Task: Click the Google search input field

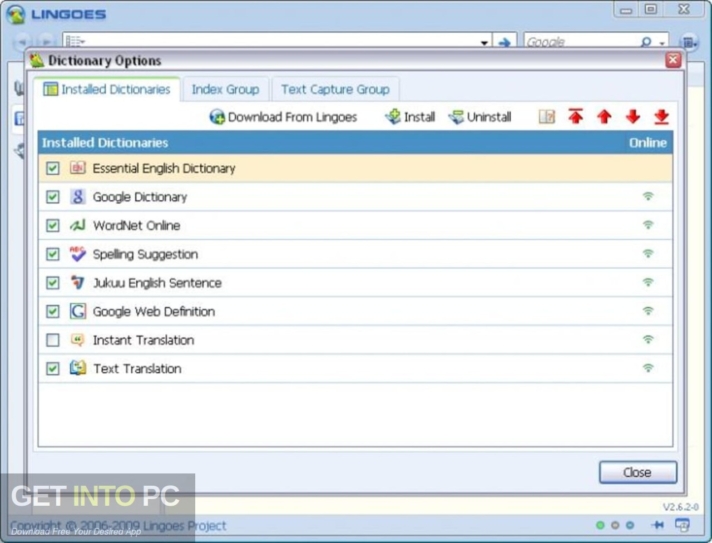Action: (581, 42)
